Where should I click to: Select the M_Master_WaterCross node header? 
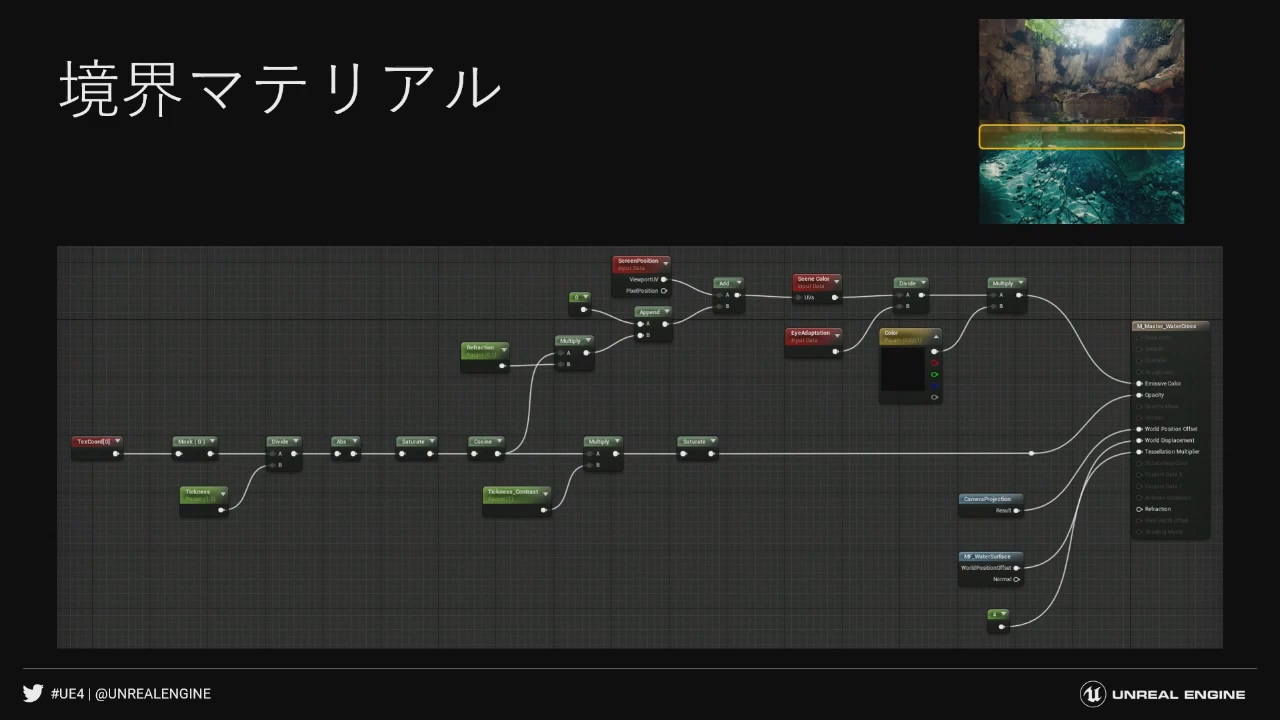coord(1170,326)
